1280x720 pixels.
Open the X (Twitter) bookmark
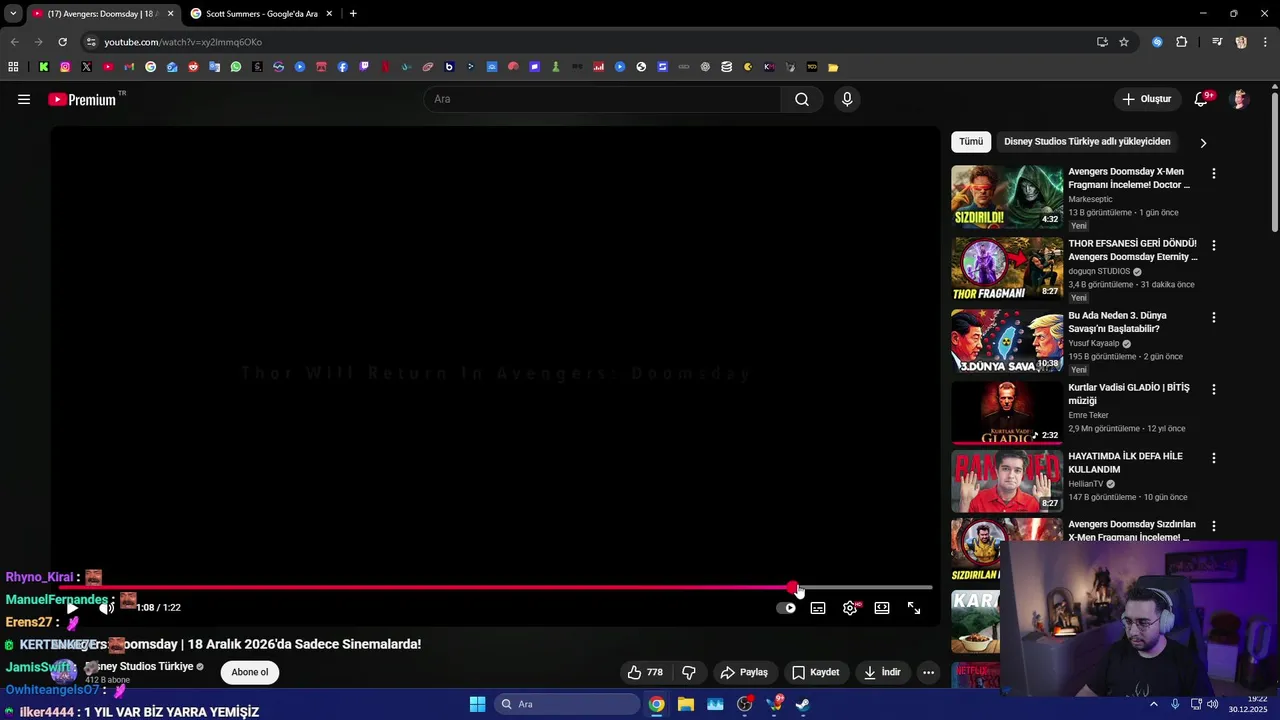pos(86,67)
